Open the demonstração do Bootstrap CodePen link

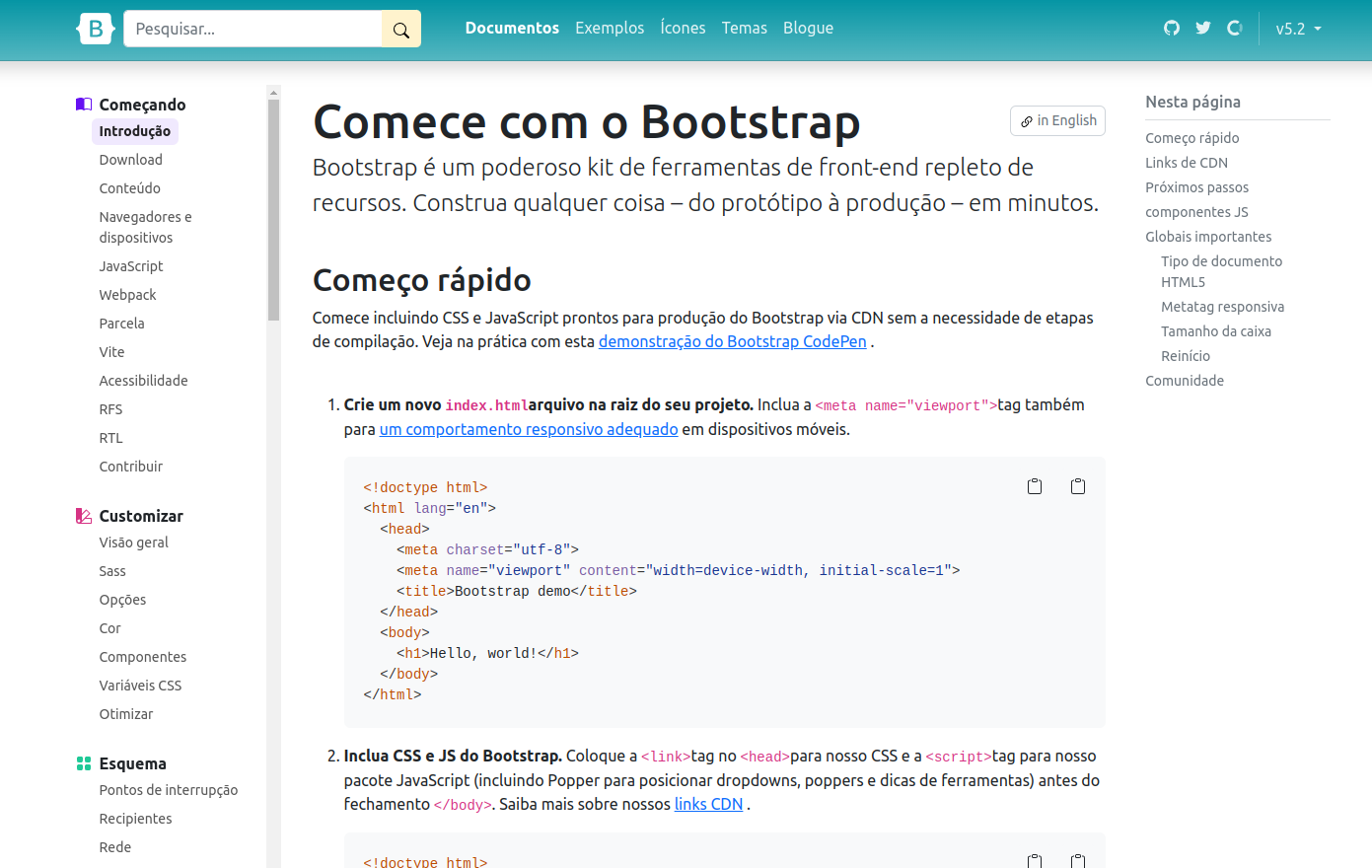point(732,341)
